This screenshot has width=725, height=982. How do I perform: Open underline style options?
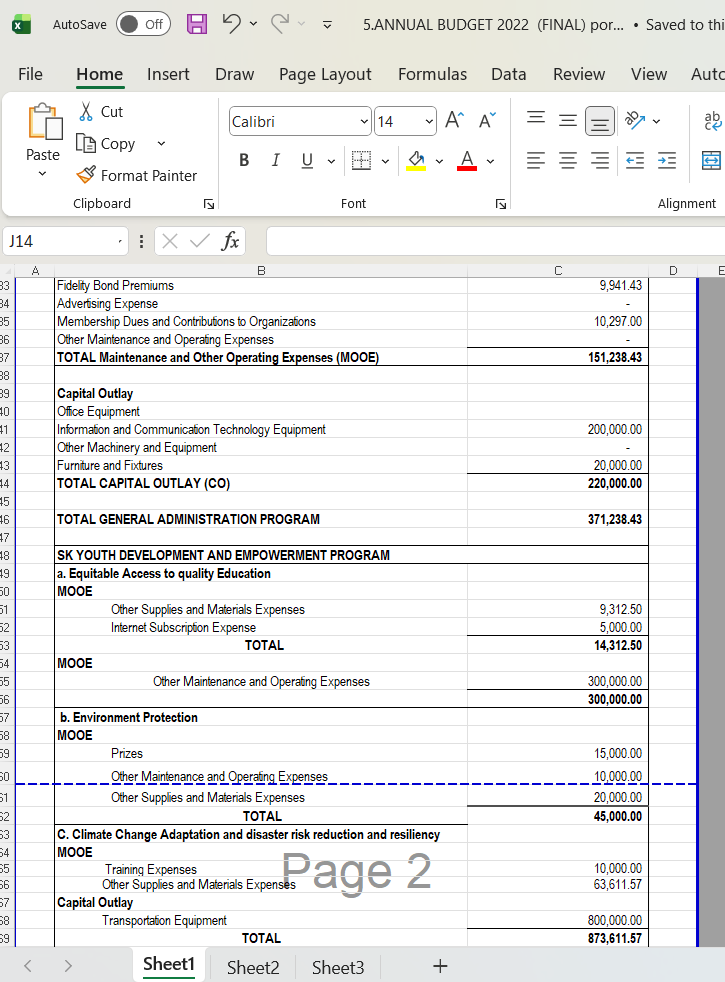tap(331, 161)
